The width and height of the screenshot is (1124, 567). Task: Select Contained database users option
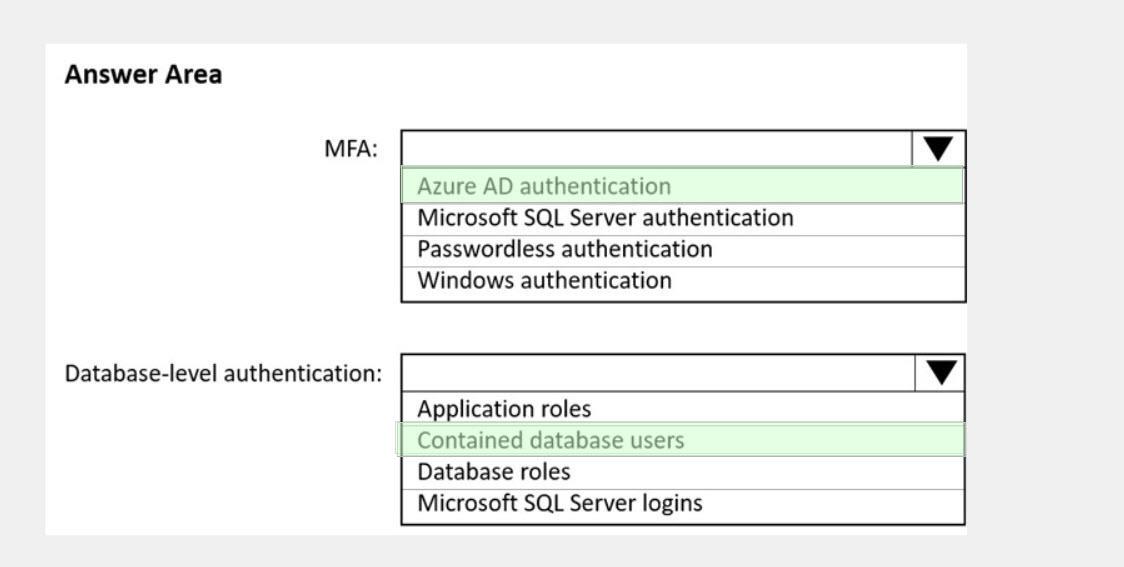click(x=682, y=439)
